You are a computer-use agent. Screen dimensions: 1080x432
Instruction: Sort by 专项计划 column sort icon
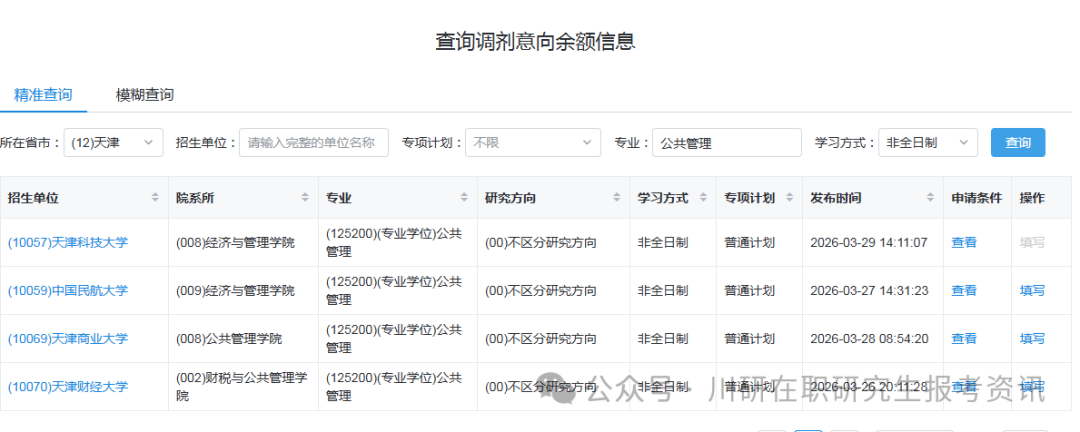click(x=789, y=198)
